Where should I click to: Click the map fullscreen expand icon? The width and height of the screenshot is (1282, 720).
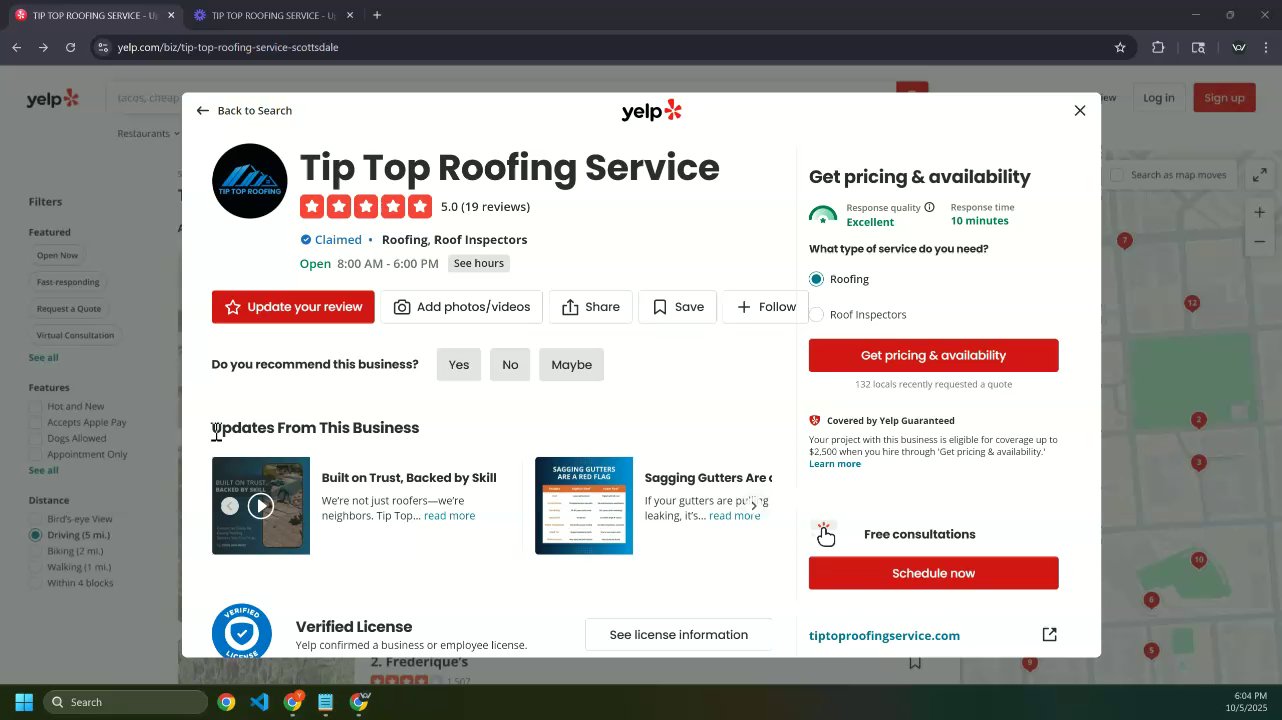click(1260, 175)
